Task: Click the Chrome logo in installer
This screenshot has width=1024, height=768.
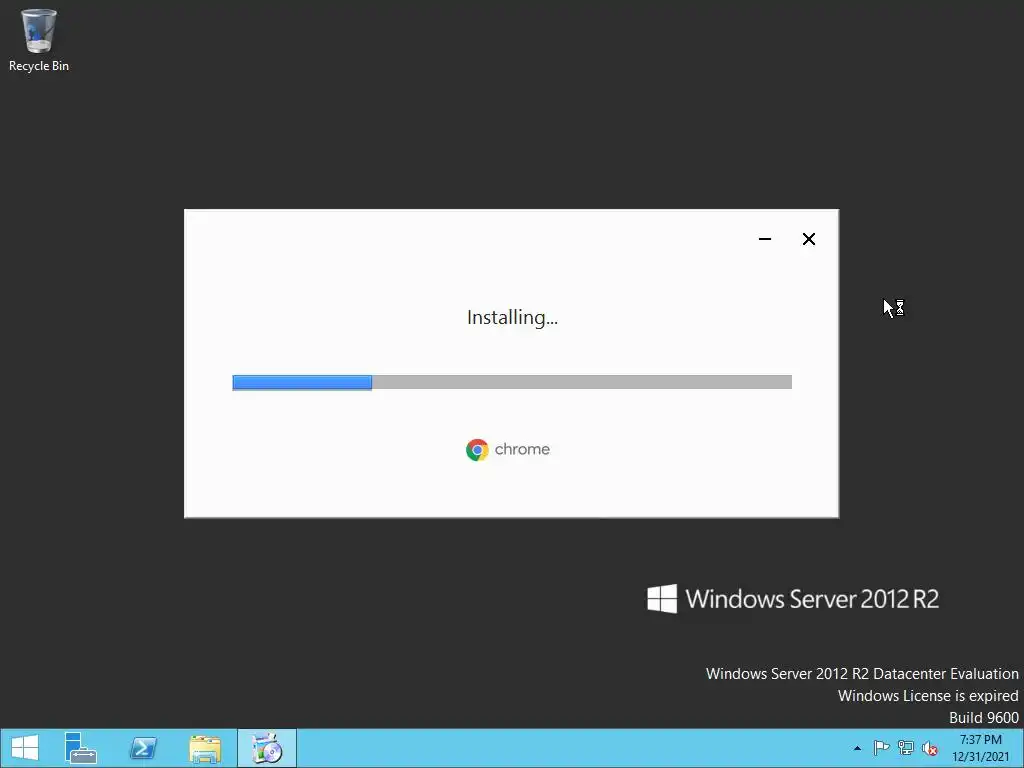Action: (477, 450)
